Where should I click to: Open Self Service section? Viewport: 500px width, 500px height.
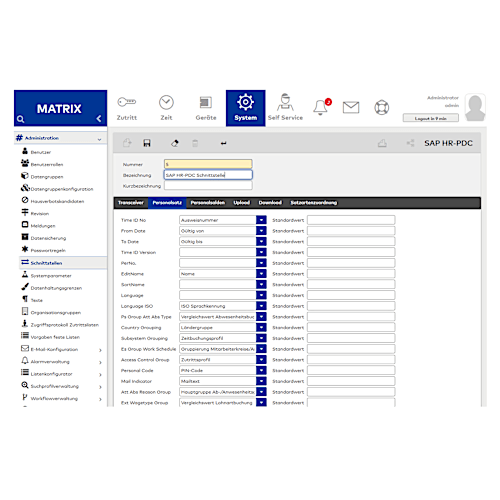click(x=285, y=108)
